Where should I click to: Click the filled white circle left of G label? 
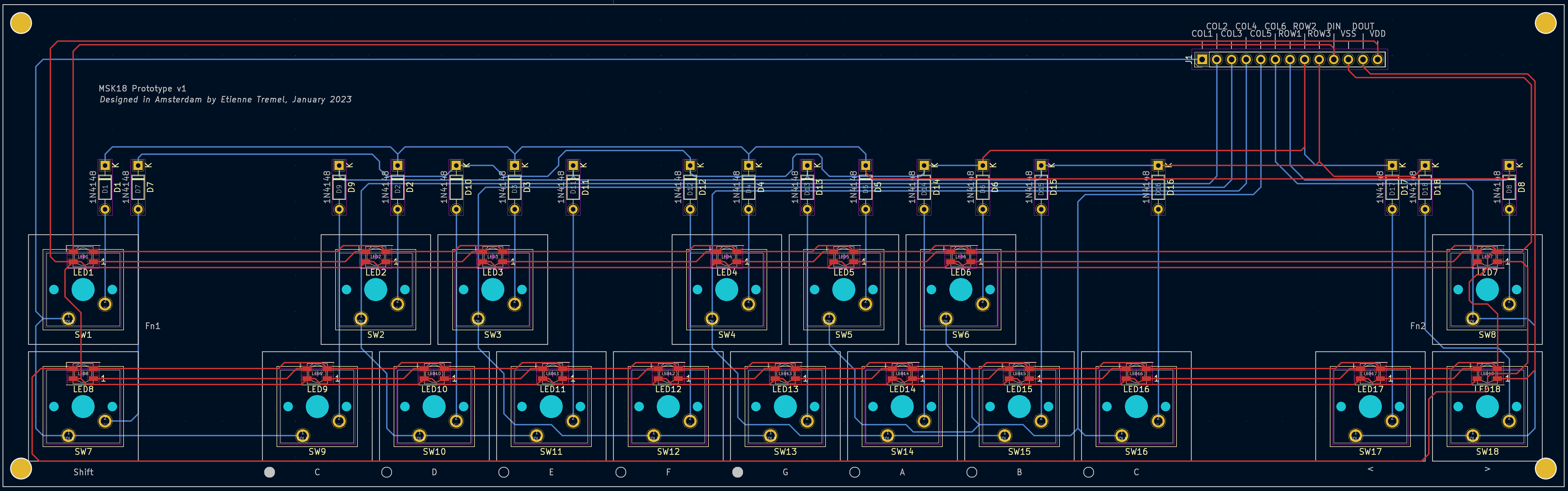[x=738, y=472]
